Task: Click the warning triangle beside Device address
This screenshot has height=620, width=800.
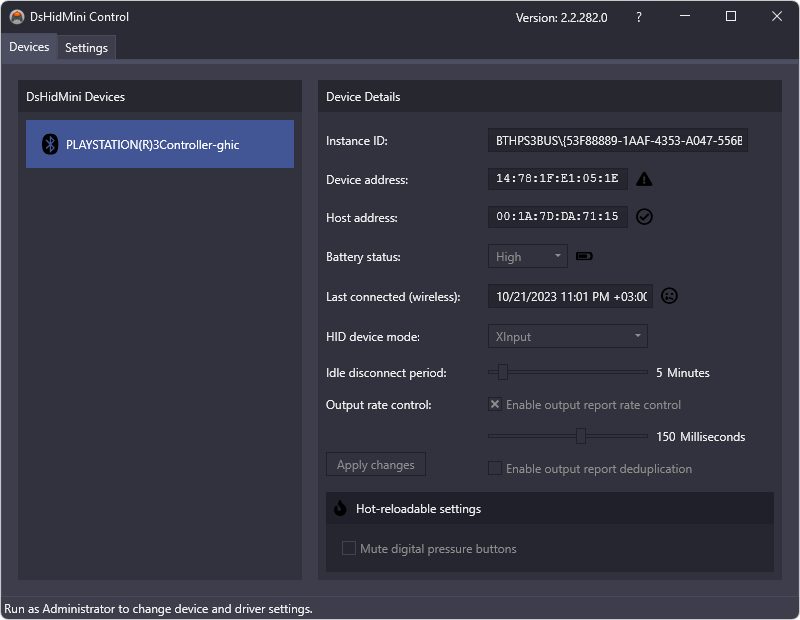Action: [x=644, y=179]
